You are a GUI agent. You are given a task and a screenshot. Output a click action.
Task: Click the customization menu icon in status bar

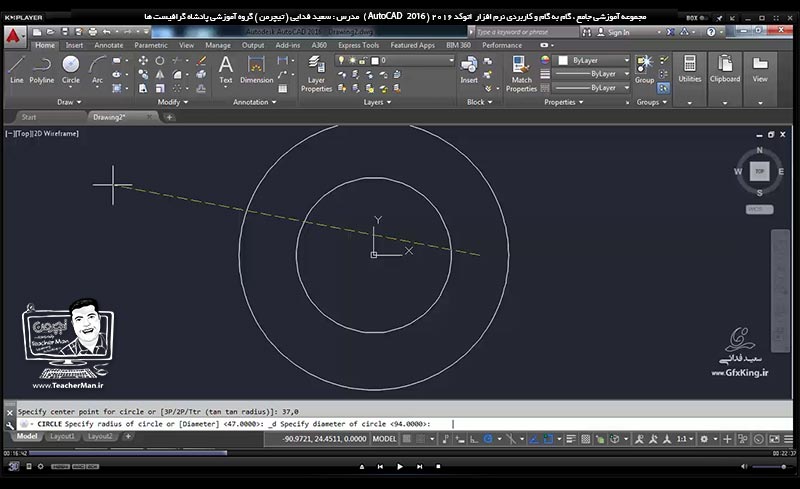point(788,439)
